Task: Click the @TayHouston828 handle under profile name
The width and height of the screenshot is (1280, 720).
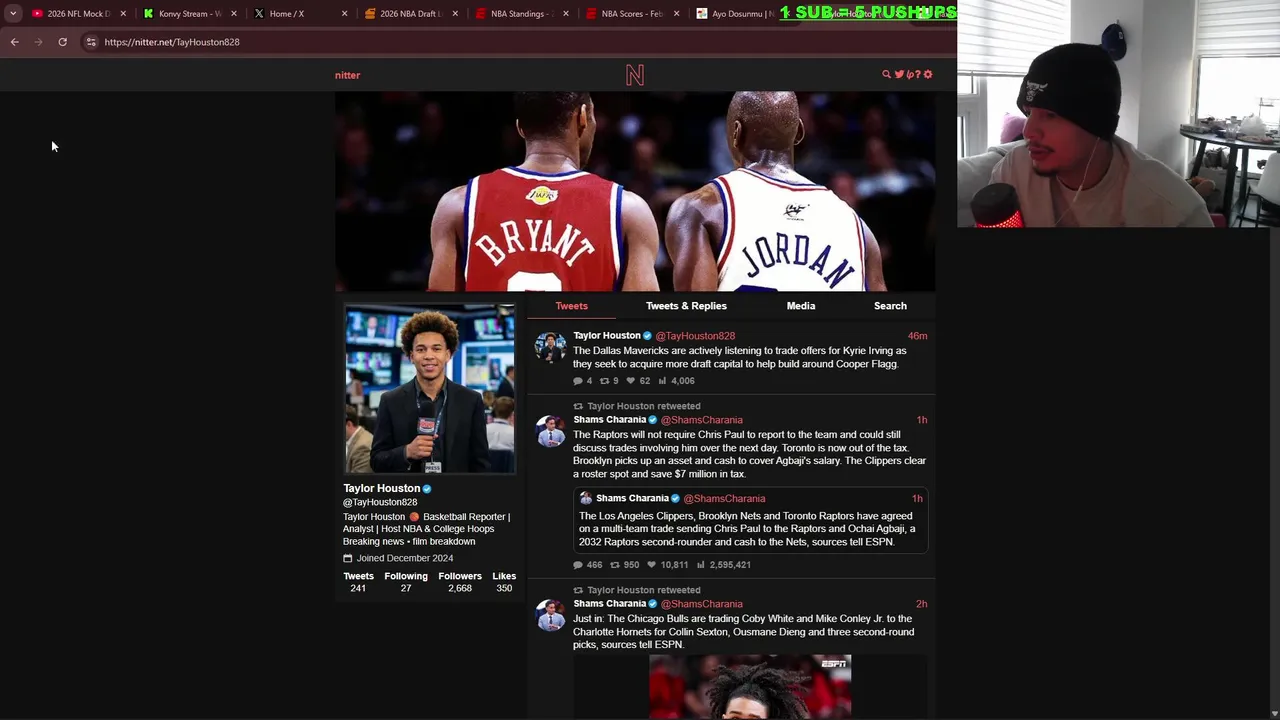Action: pyautogui.click(x=380, y=502)
